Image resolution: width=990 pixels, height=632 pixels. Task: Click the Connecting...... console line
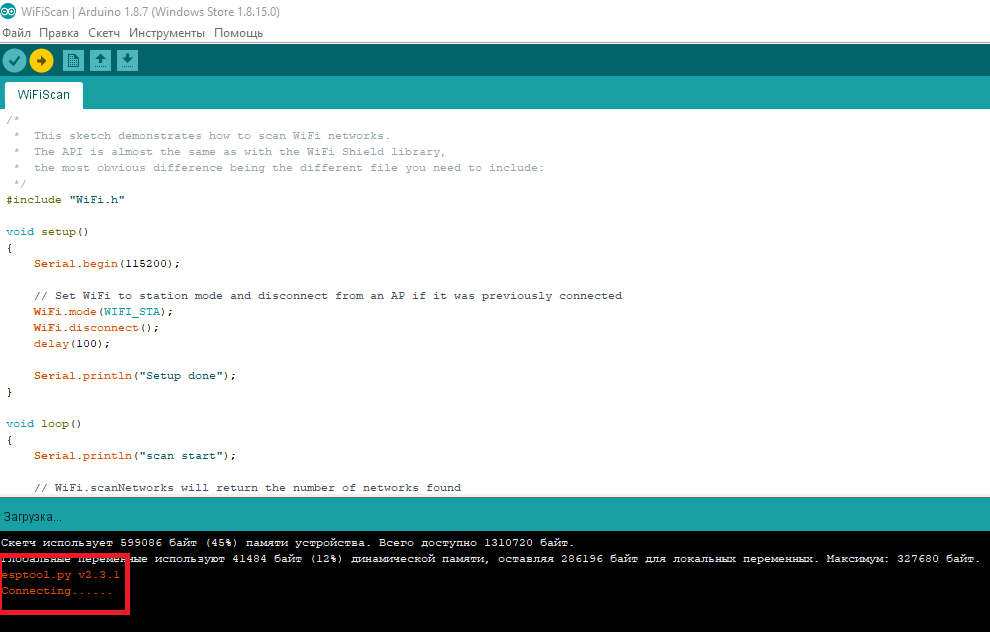point(57,591)
